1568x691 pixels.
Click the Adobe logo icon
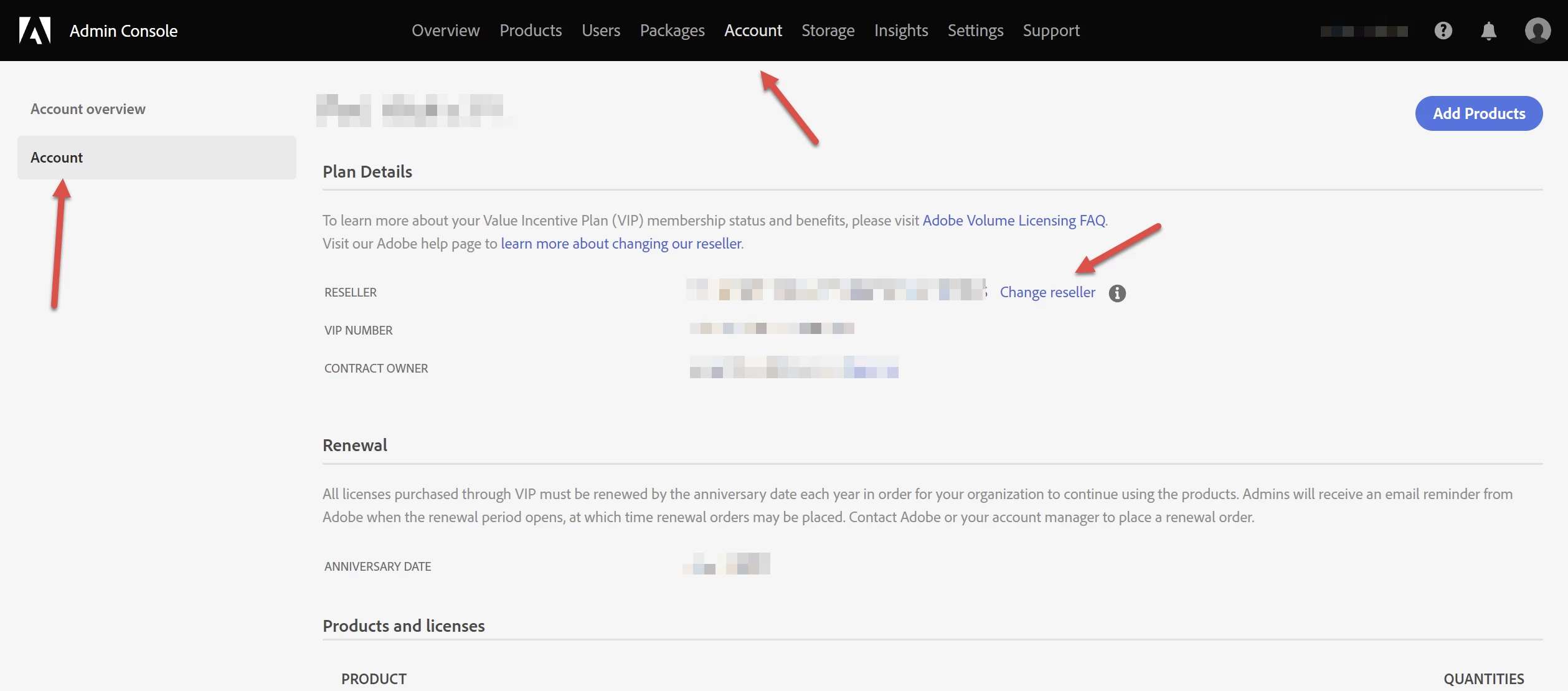(34, 31)
